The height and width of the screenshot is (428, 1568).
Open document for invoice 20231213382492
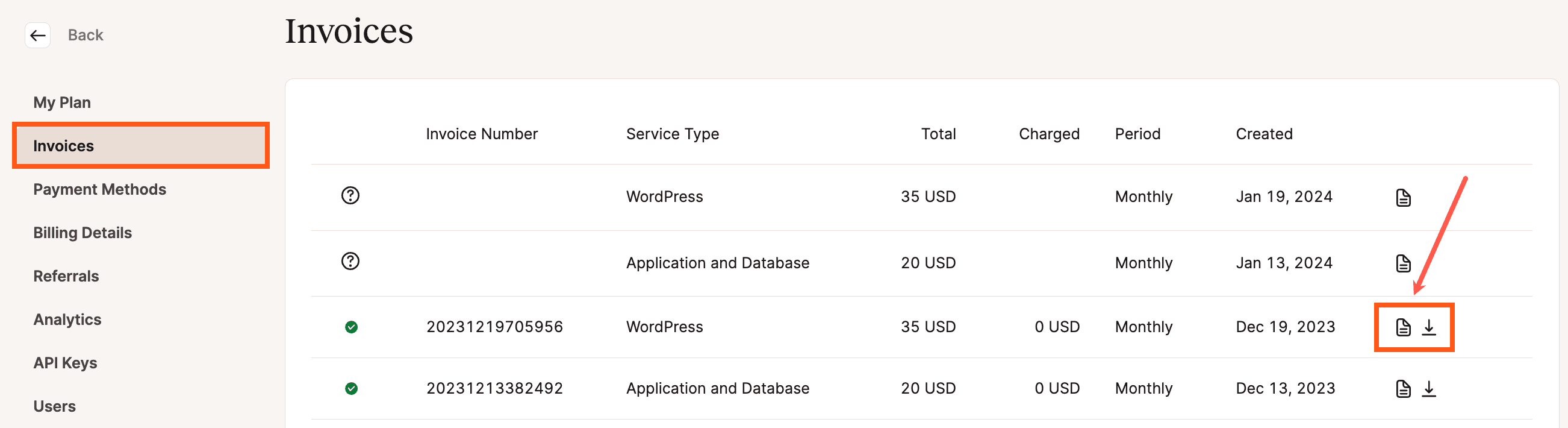tap(1402, 389)
